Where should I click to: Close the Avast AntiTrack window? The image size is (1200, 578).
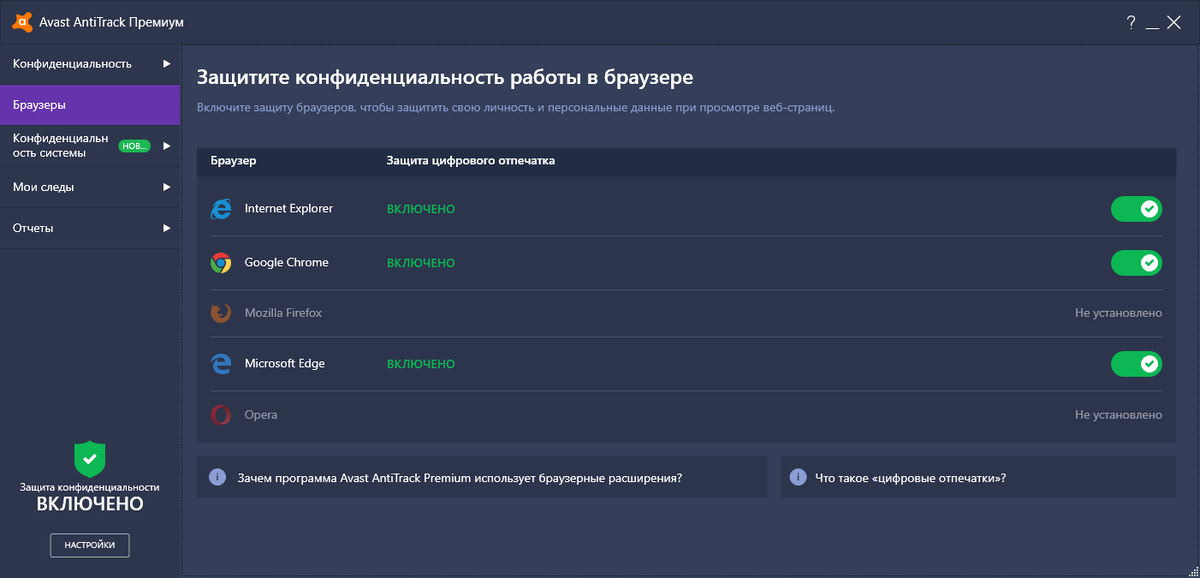tap(1175, 21)
